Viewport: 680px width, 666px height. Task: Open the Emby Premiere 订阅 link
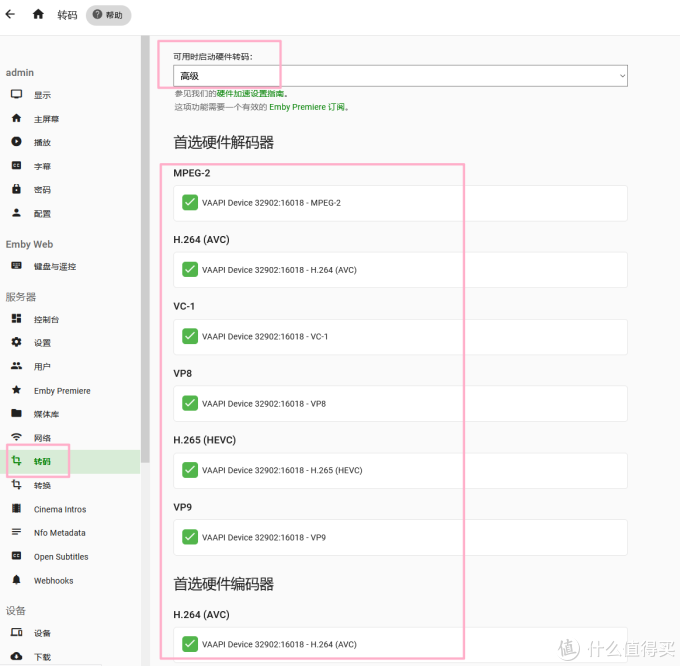click(x=307, y=107)
